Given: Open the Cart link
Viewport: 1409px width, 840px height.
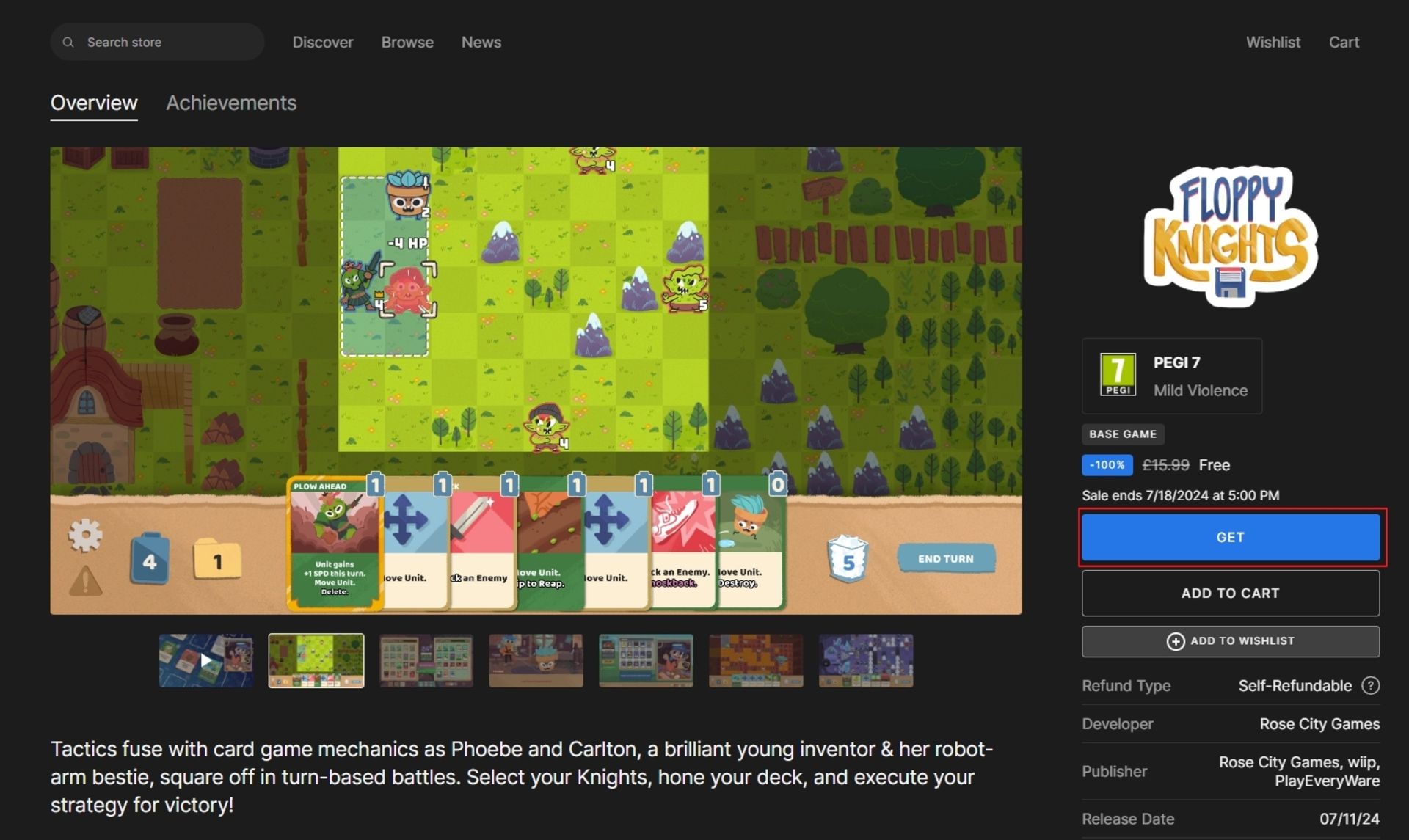Looking at the screenshot, I should (x=1344, y=43).
